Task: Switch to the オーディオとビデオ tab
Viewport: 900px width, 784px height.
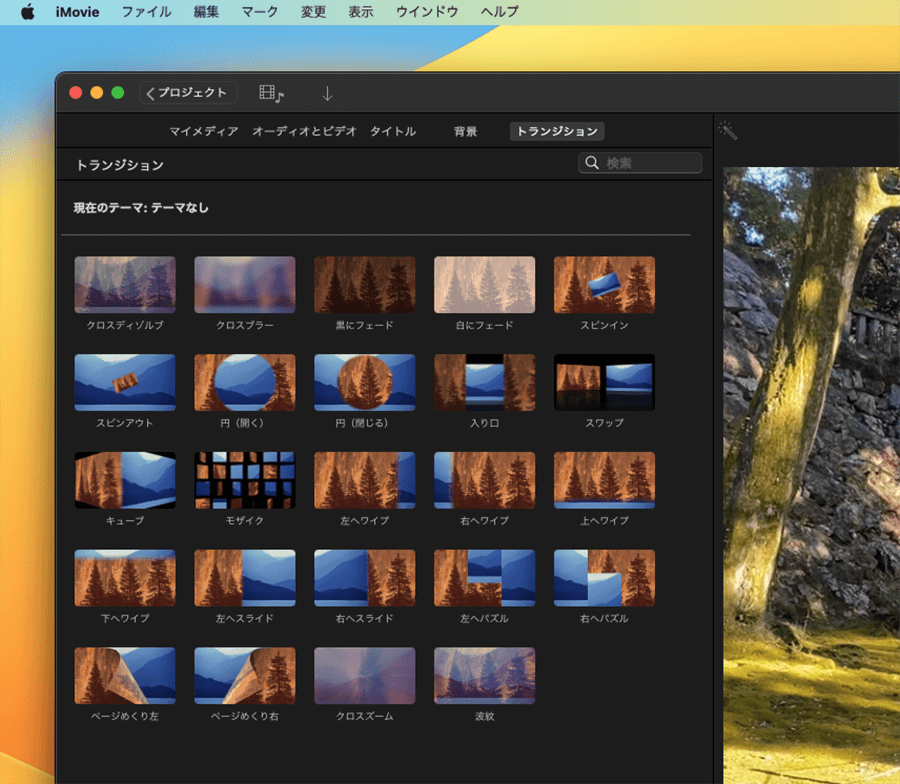Action: [x=304, y=131]
